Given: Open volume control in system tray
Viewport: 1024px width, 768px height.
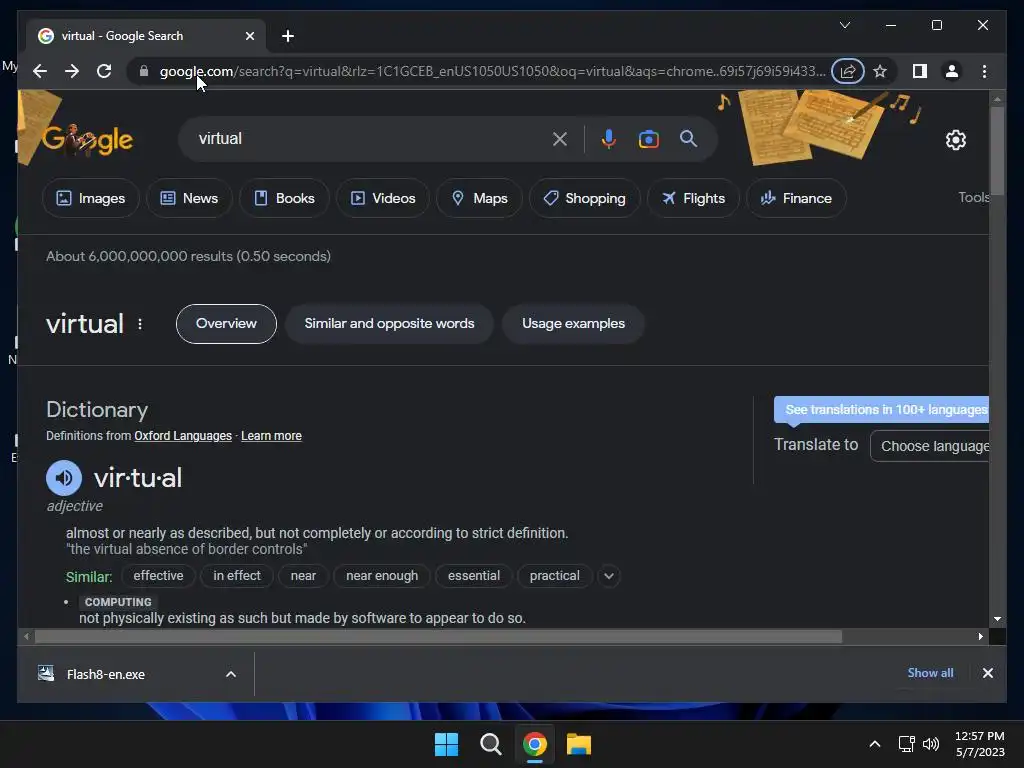Looking at the screenshot, I should [x=931, y=744].
